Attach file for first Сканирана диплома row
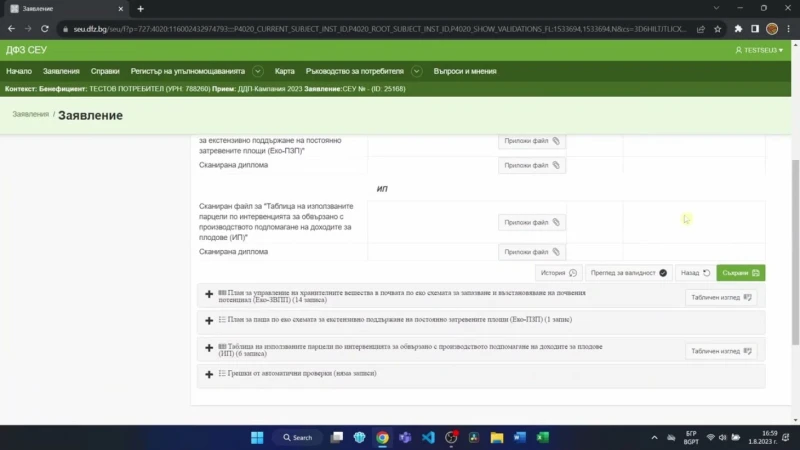The height and width of the screenshot is (450, 800). [x=532, y=165]
